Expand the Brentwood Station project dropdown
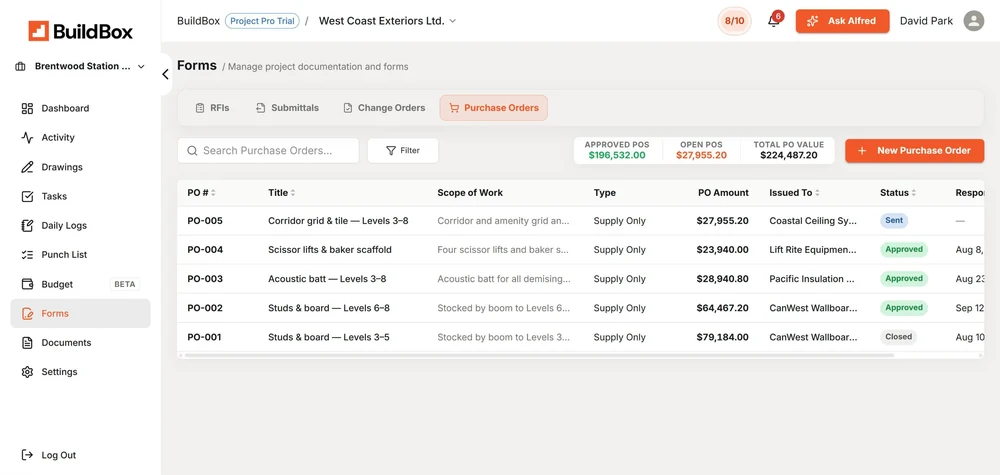 141,66
